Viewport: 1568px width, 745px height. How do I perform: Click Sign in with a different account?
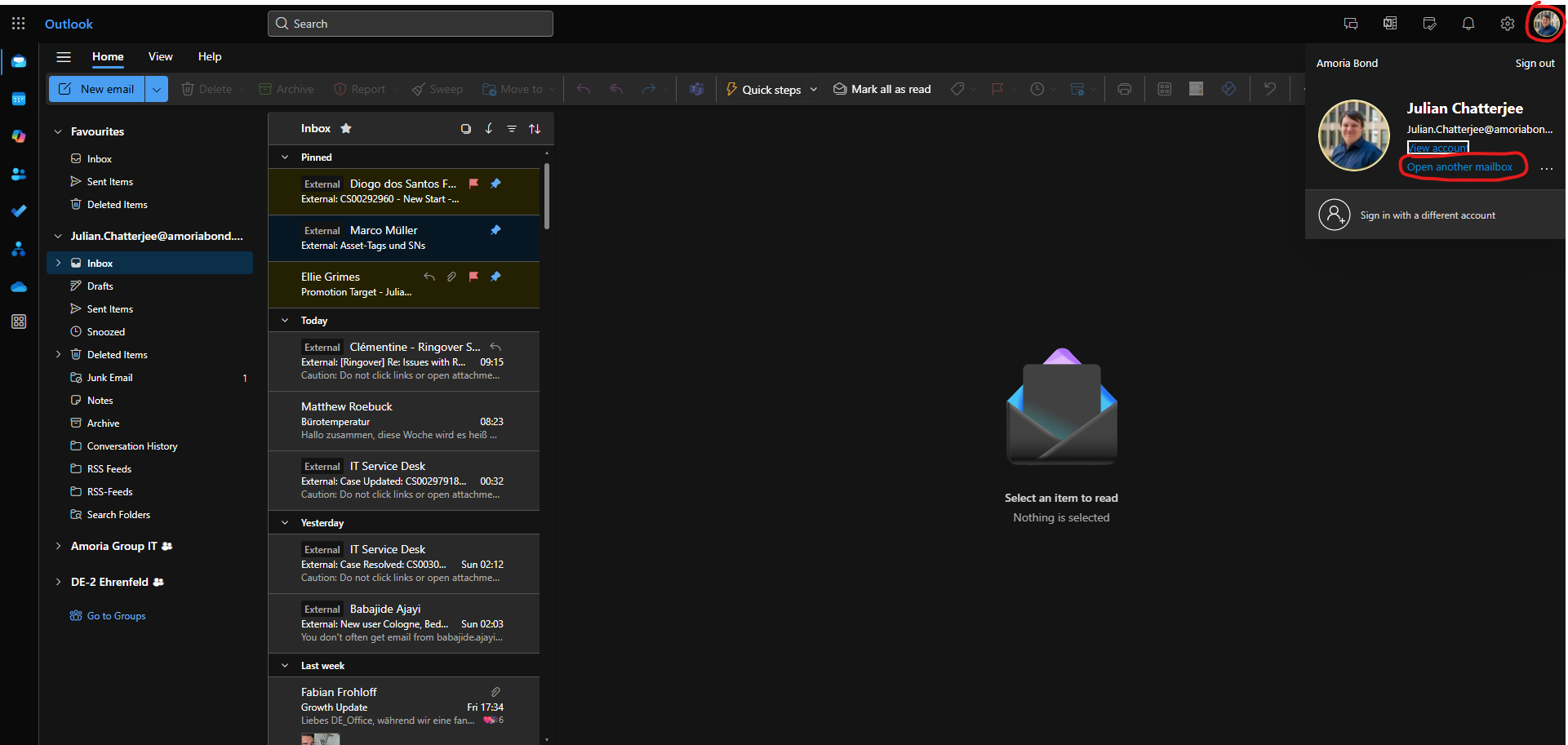pyautogui.click(x=1435, y=215)
